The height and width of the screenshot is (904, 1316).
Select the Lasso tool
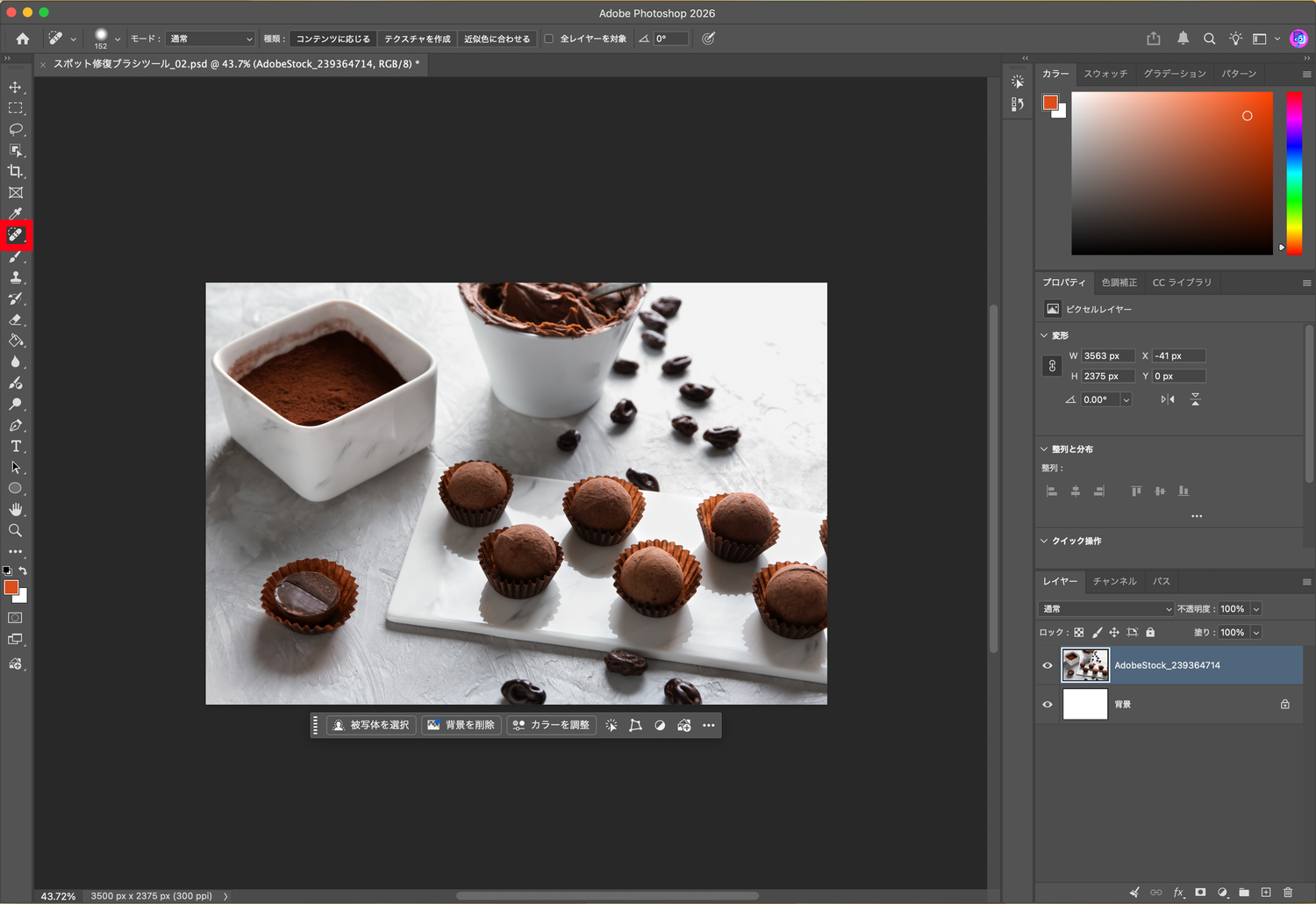[x=16, y=129]
